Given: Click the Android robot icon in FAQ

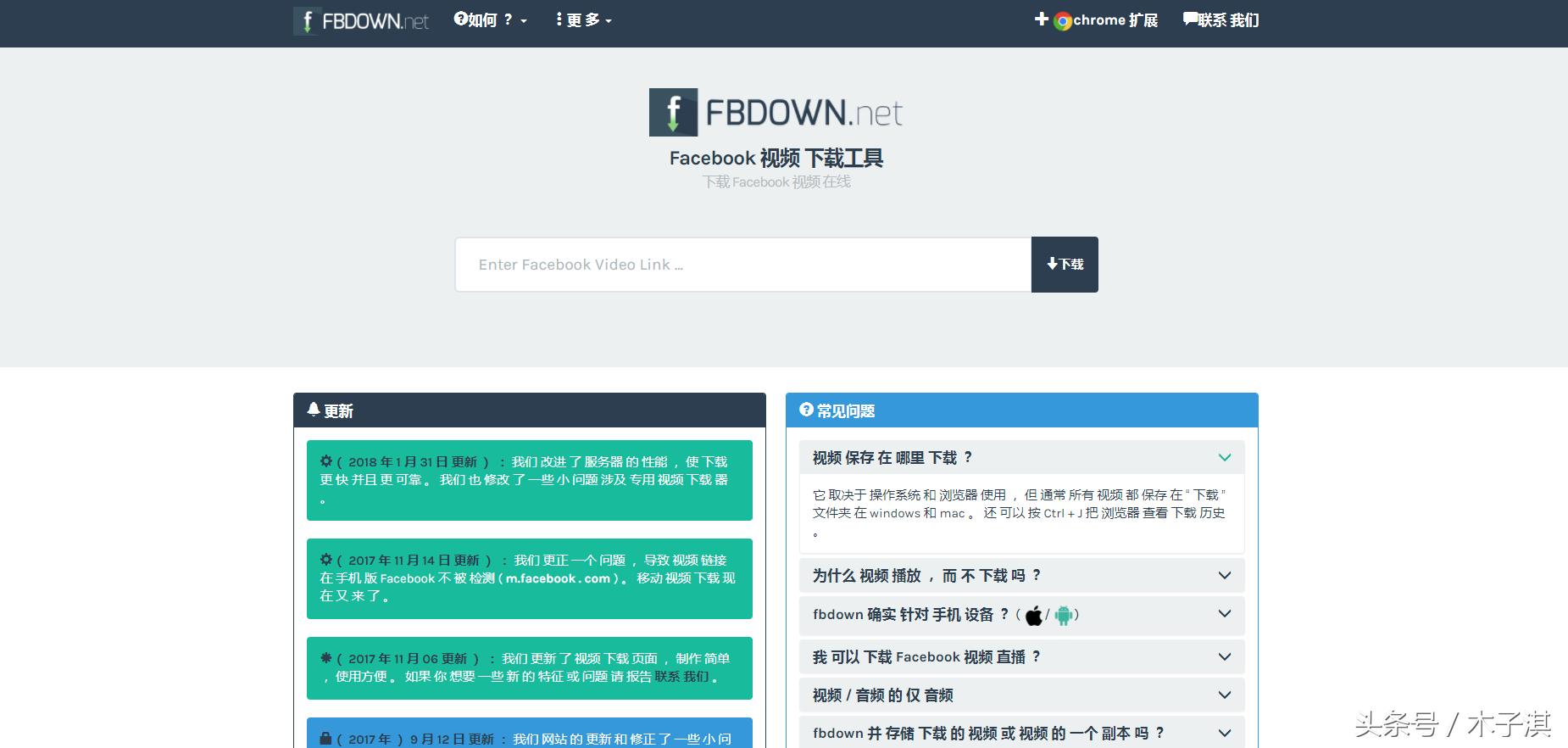Looking at the screenshot, I should 1064,616.
